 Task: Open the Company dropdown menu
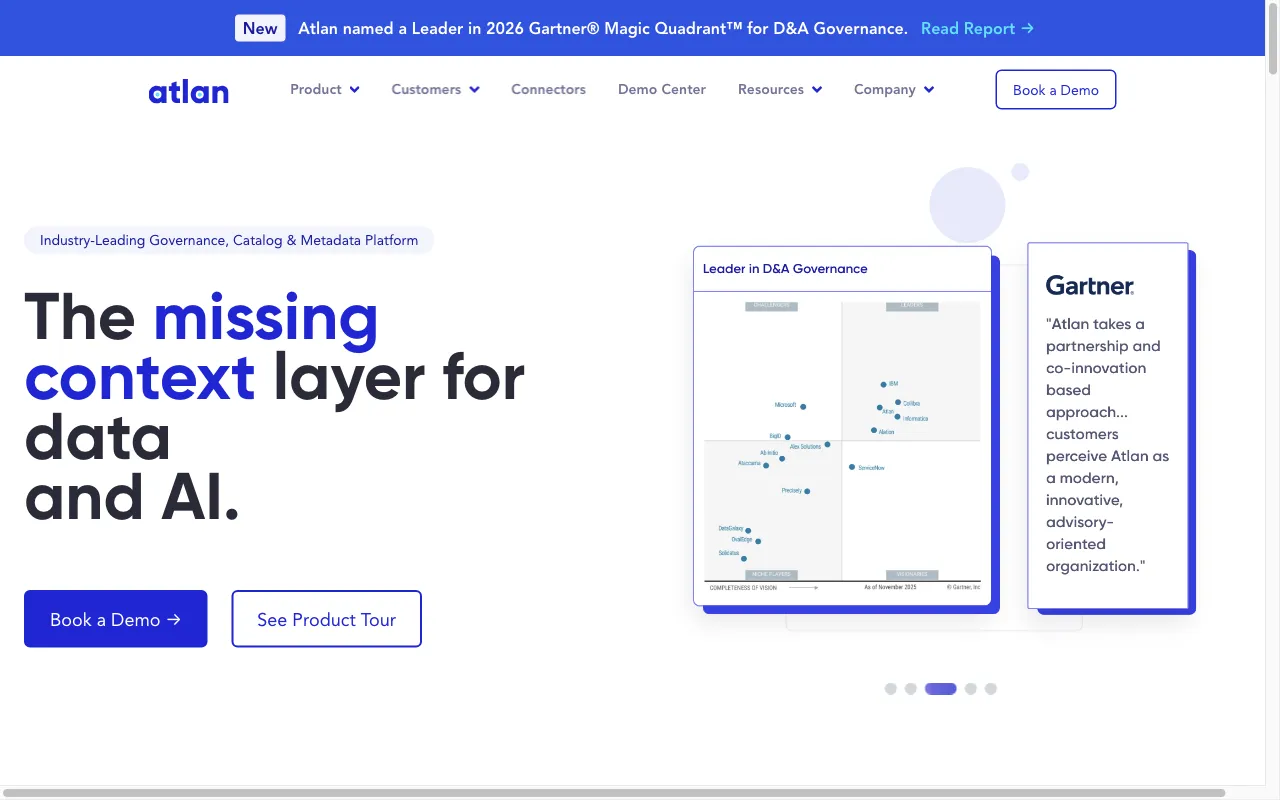tap(894, 89)
